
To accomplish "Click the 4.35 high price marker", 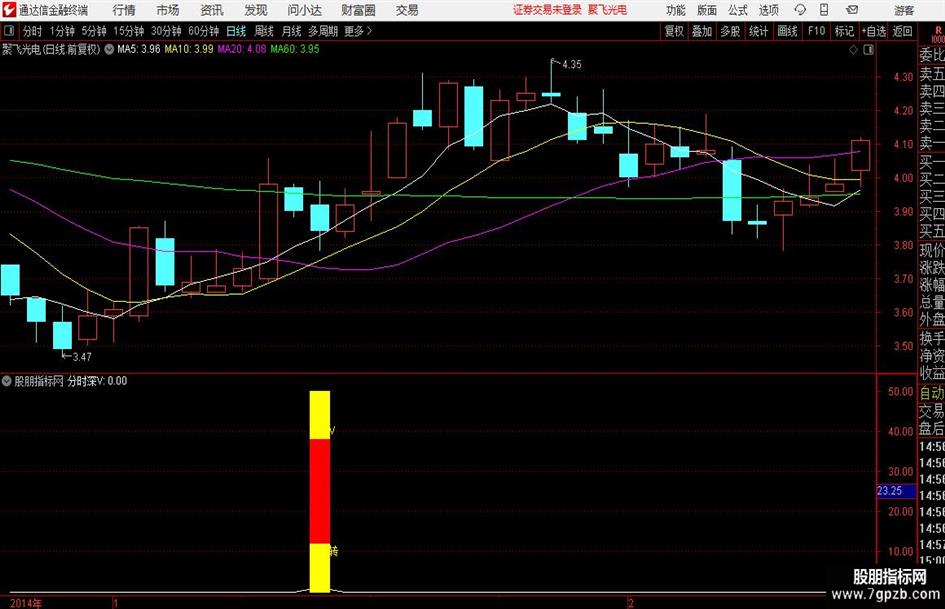I will coord(571,64).
